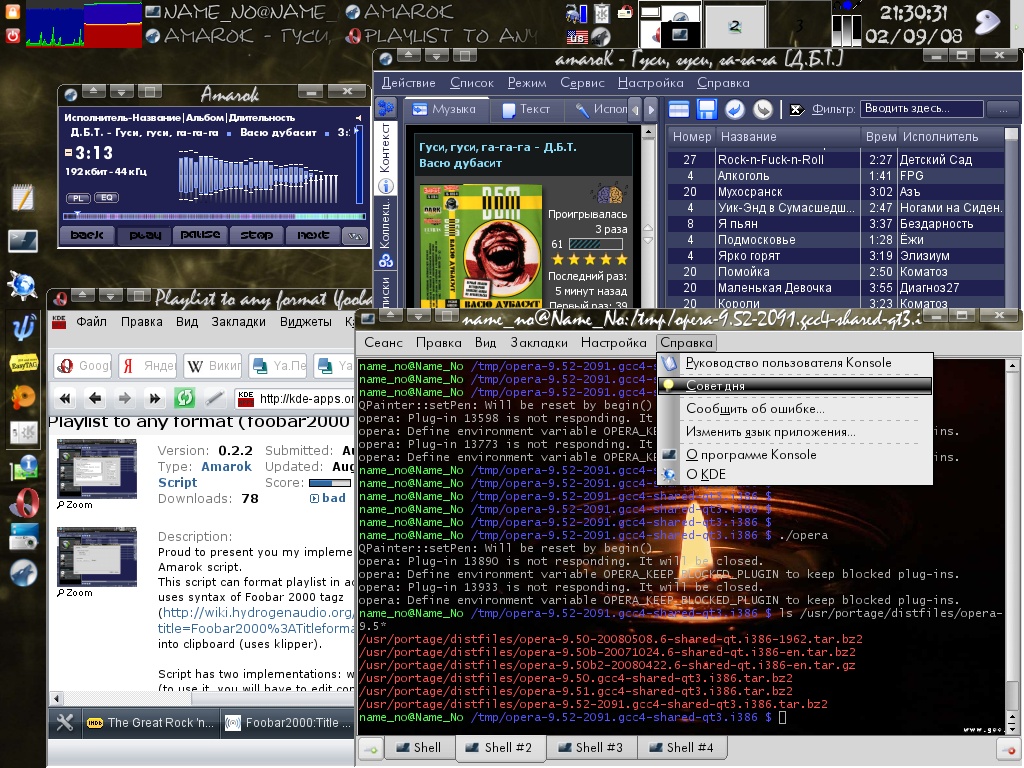Click the Rewind button in Opera's toolbar

coord(65,398)
